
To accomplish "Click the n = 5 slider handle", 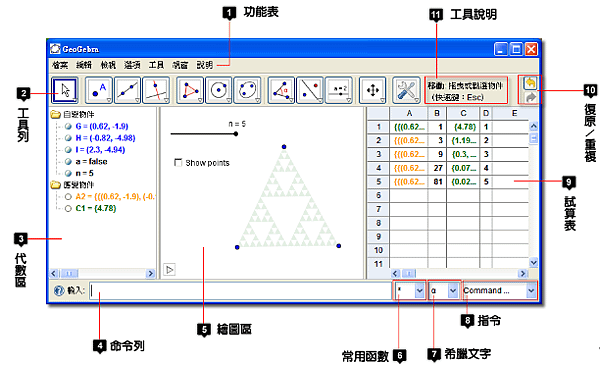I will [236, 134].
